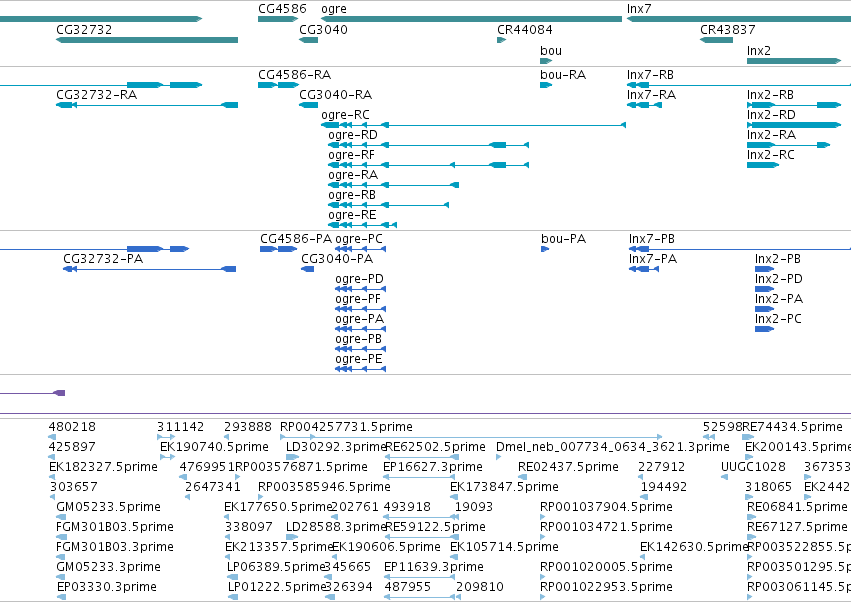Select the EK177650.5prime EST

point(227,517)
